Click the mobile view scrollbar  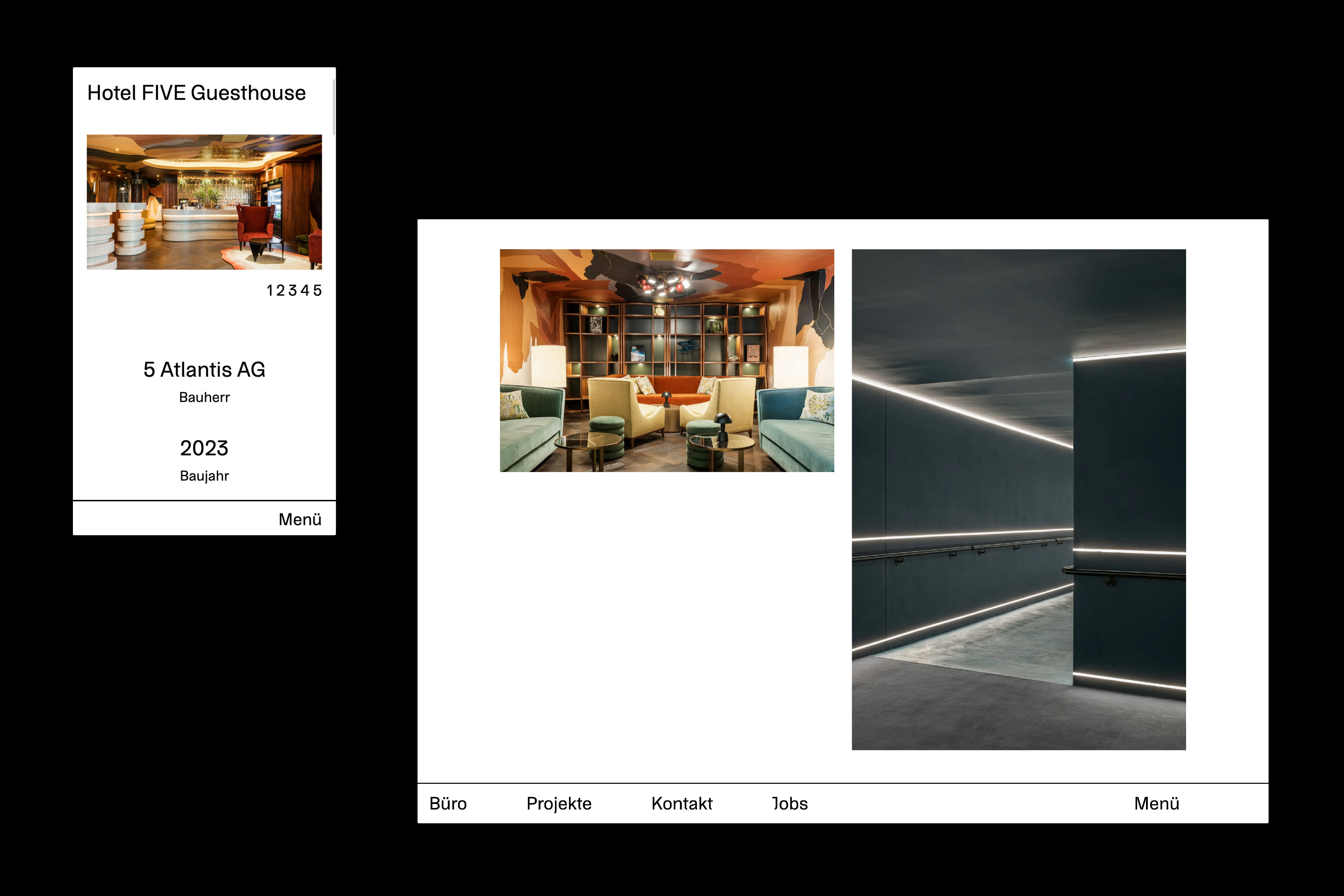click(334, 108)
